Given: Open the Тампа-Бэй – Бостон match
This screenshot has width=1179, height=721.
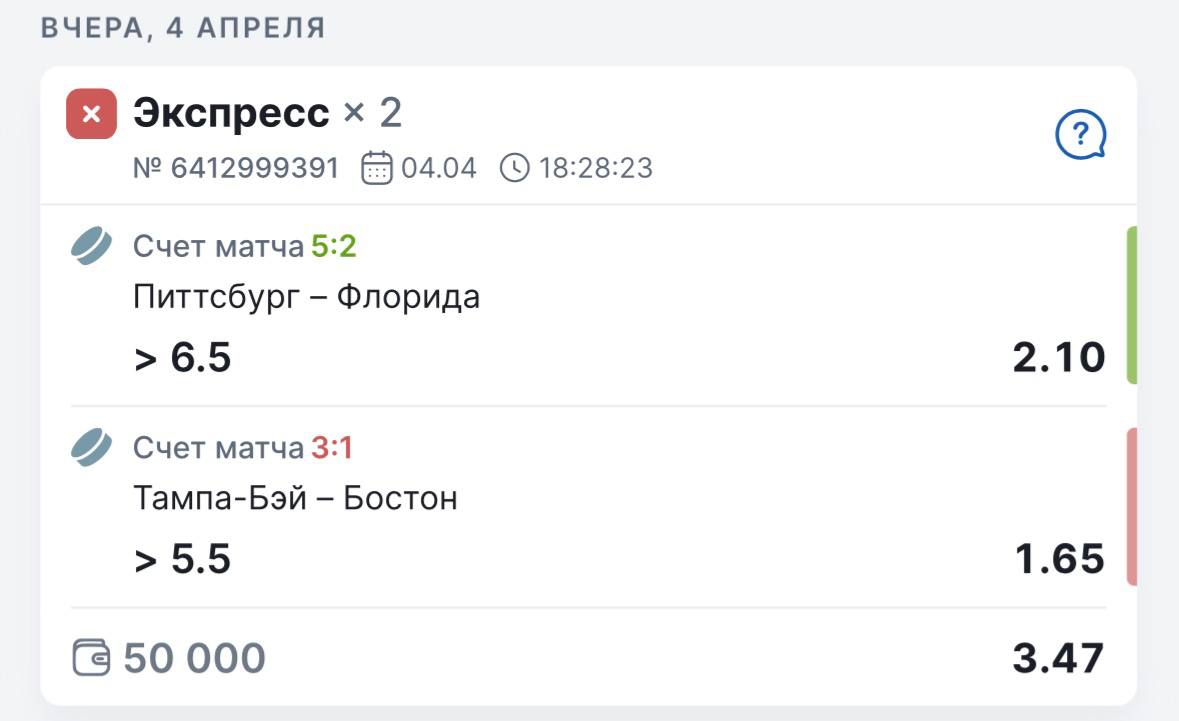Looking at the screenshot, I should coord(295,498).
